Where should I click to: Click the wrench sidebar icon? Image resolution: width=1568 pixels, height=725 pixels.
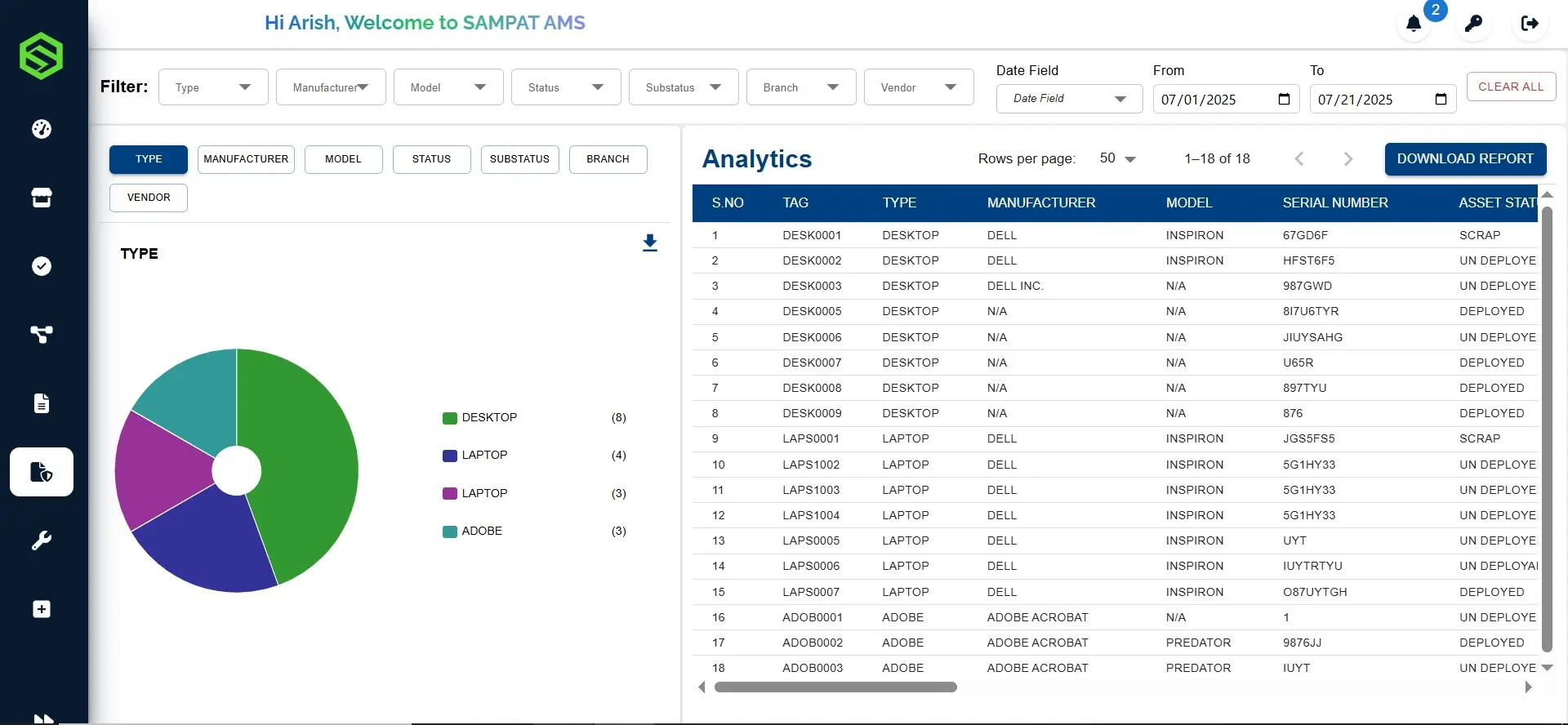pyautogui.click(x=42, y=540)
